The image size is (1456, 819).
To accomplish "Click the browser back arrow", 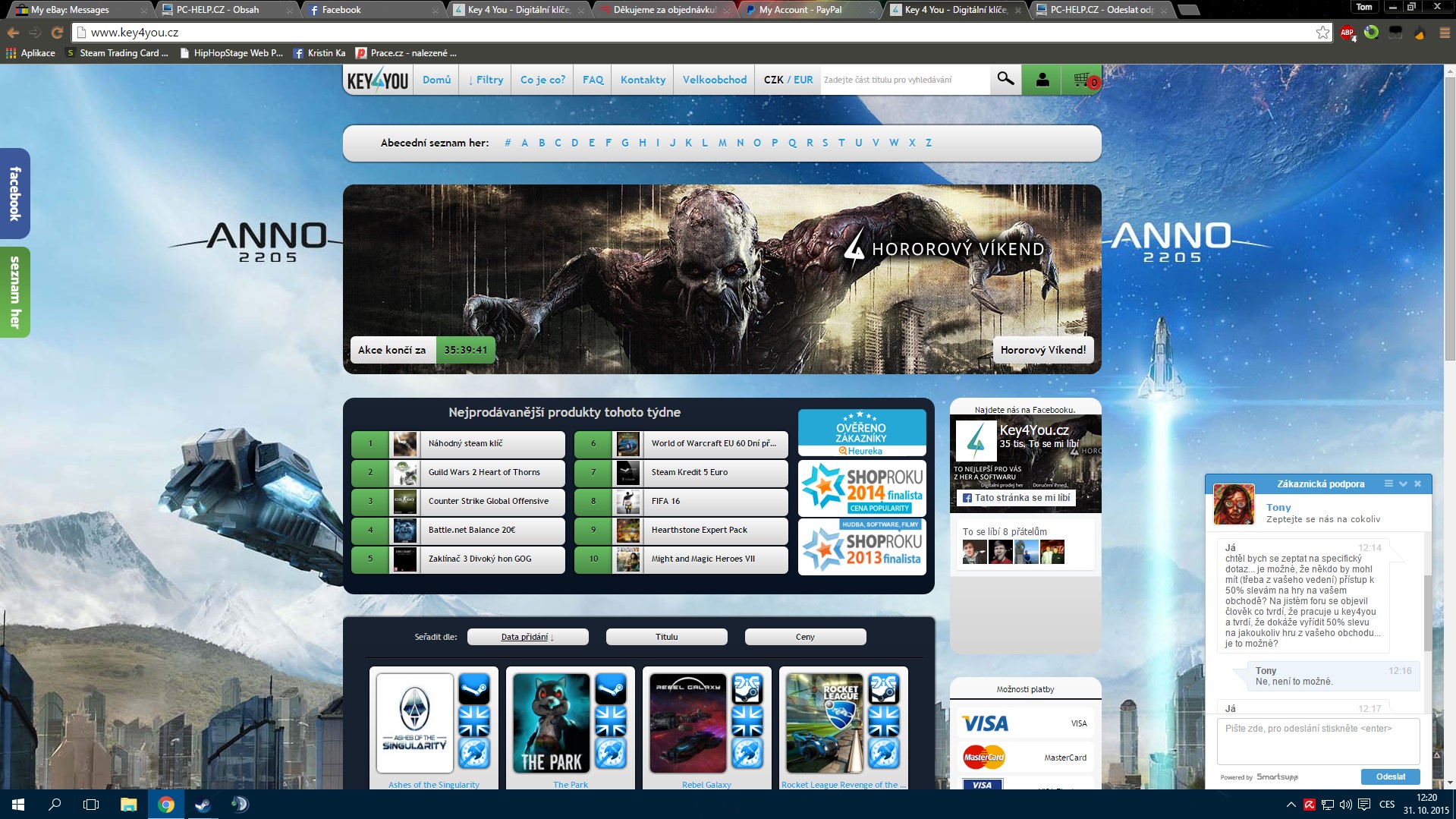I will (x=13, y=33).
